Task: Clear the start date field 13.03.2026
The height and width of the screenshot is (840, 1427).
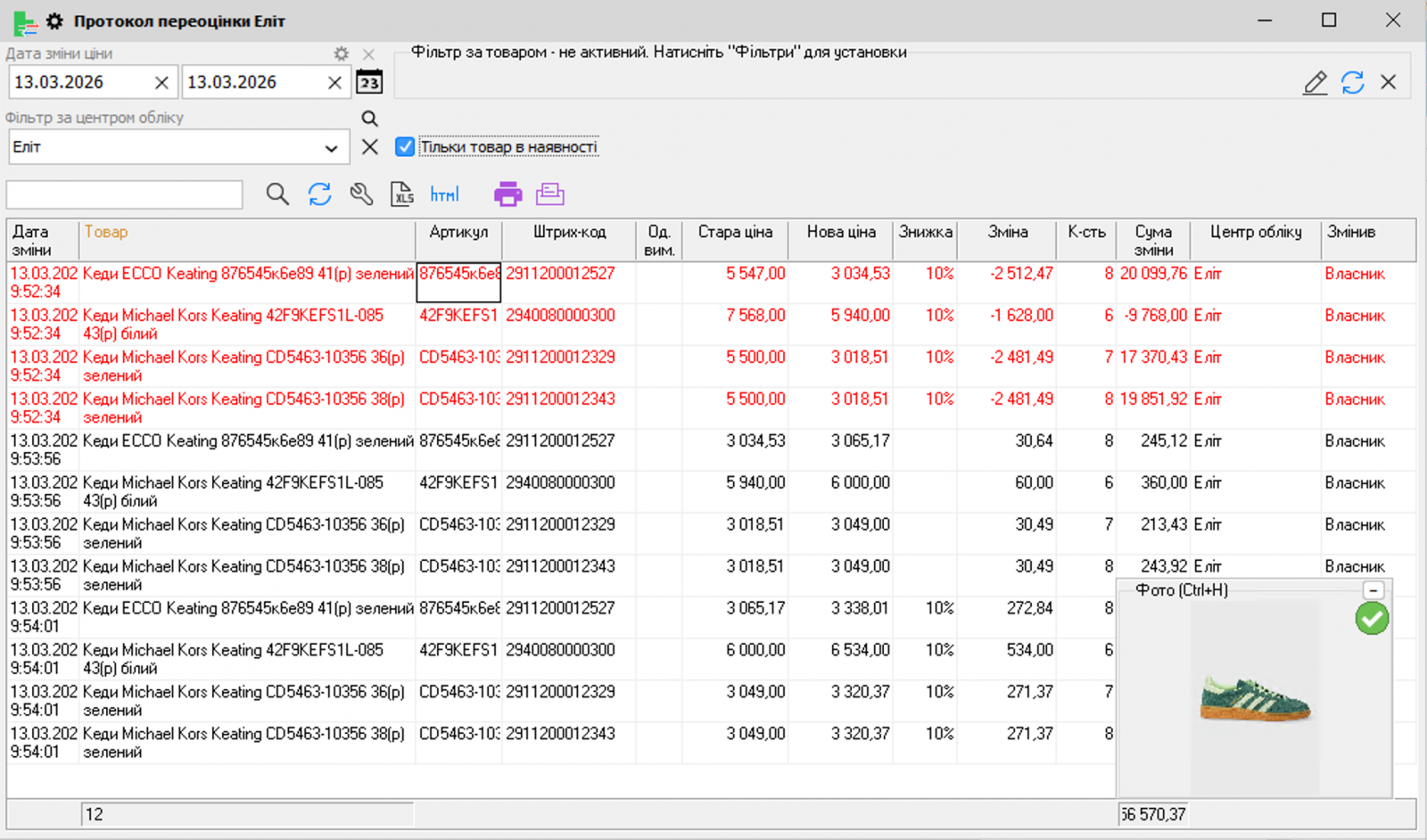Action: [x=161, y=83]
